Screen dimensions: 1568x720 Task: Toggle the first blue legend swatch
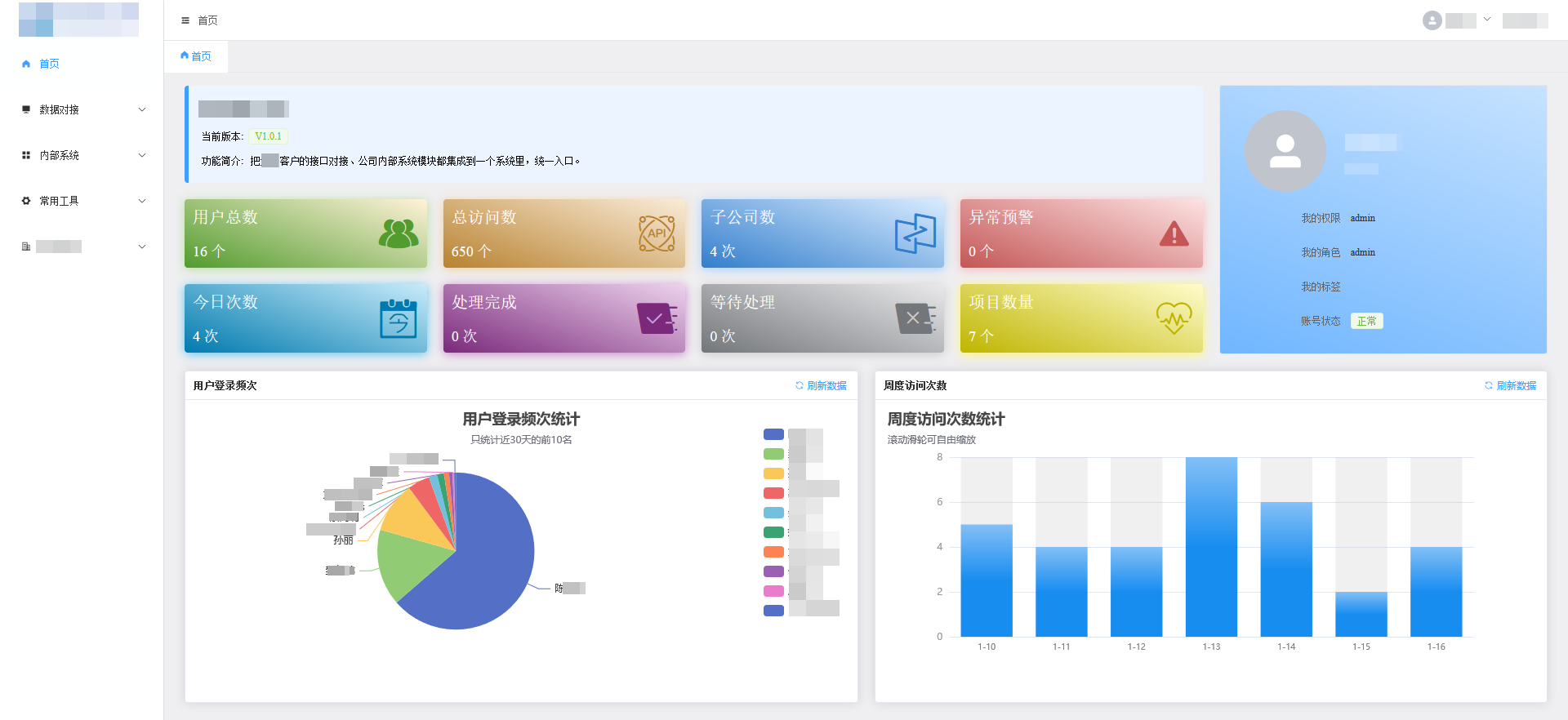click(773, 434)
